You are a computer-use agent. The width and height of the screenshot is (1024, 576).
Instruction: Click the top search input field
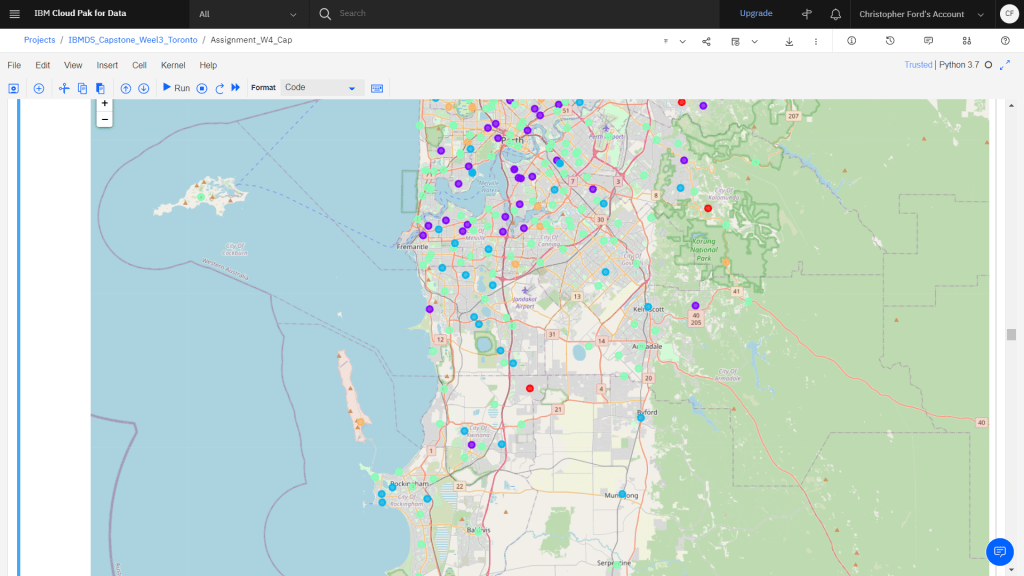[x=520, y=14]
